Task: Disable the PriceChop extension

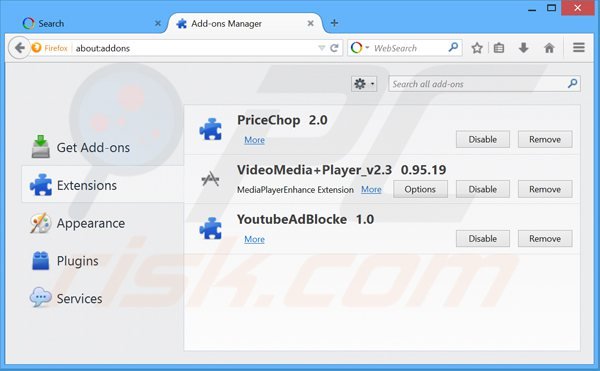Action: (x=483, y=139)
